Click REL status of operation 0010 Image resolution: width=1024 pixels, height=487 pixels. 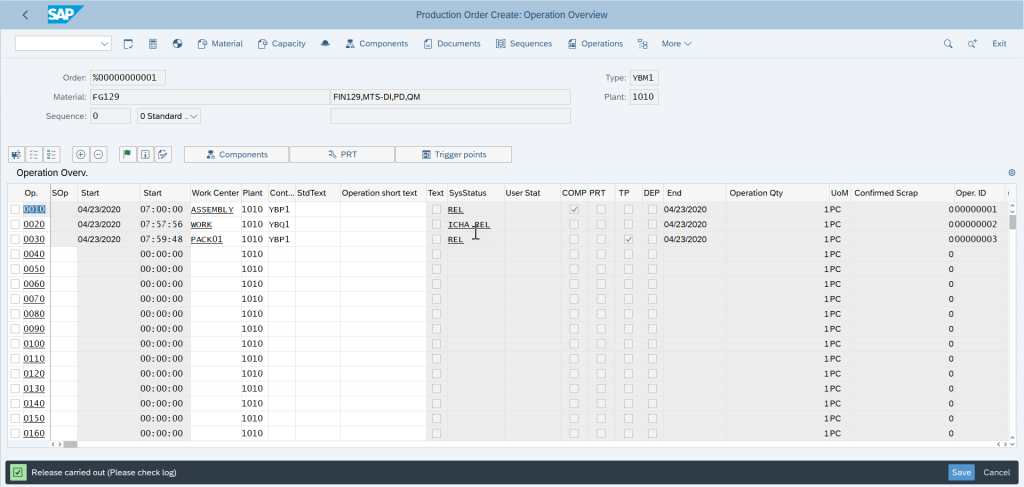point(456,210)
